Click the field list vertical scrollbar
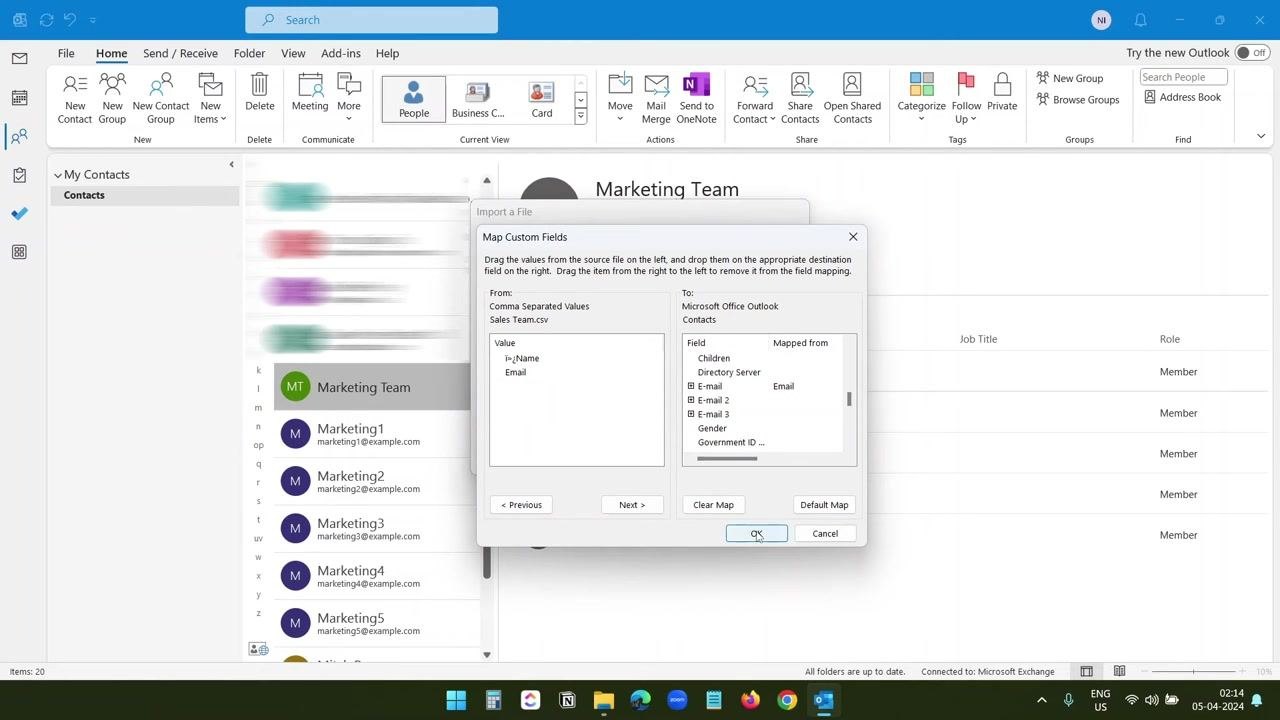This screenshot has width=1280, height=720. (x=849, y=399)
